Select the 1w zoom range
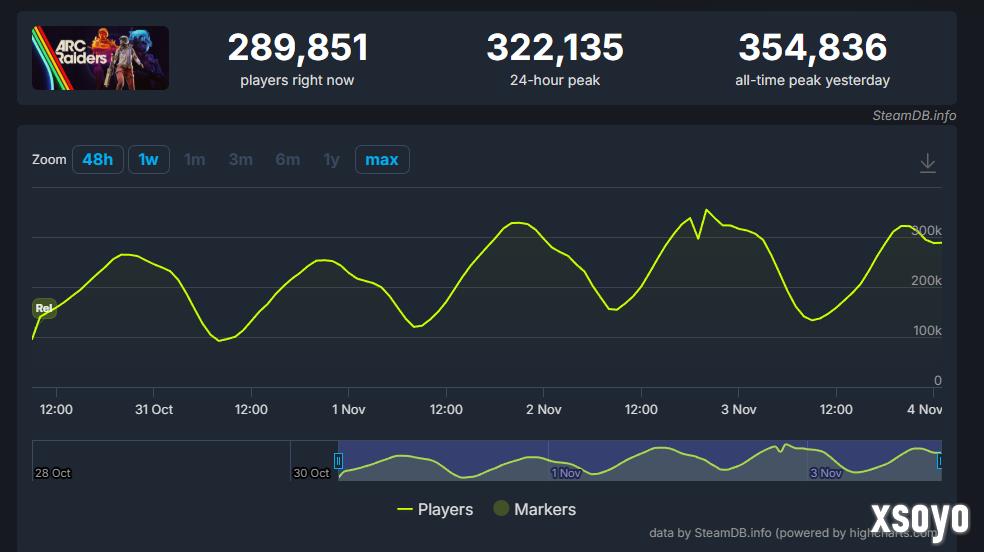 pos(148,160)
